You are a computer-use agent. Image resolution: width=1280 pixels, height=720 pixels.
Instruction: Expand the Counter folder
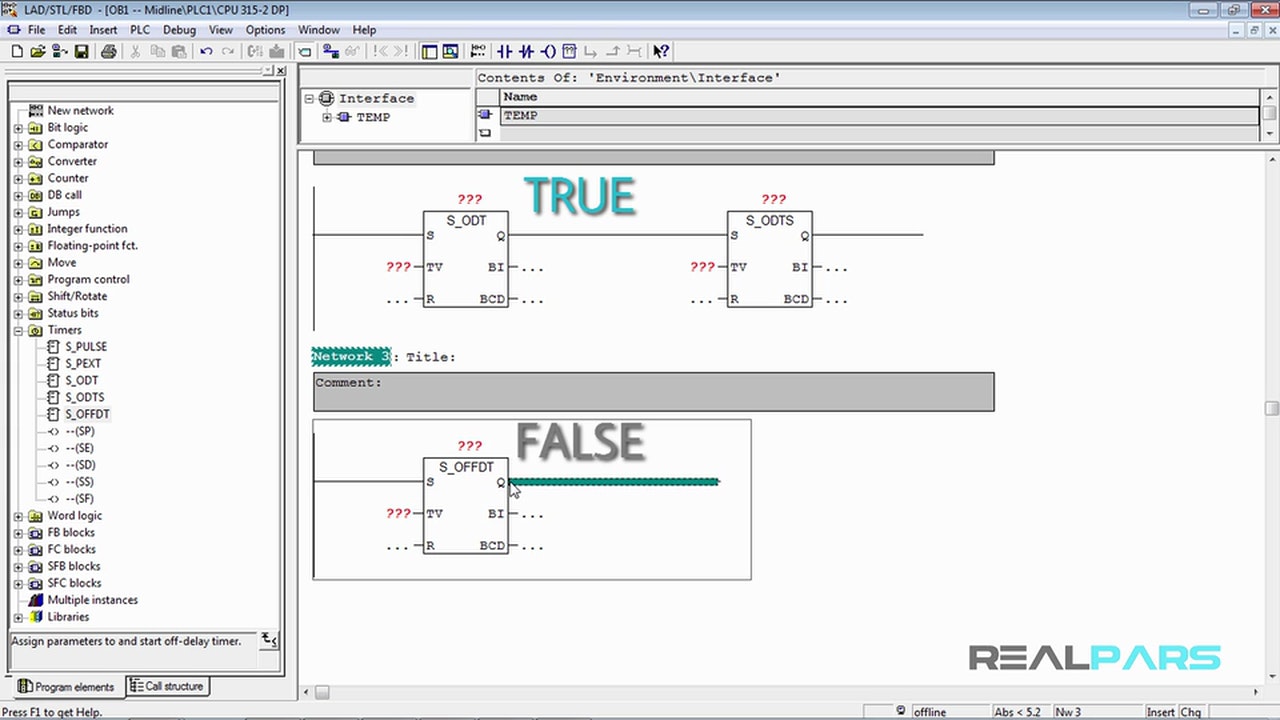click(x=18, y=179)
